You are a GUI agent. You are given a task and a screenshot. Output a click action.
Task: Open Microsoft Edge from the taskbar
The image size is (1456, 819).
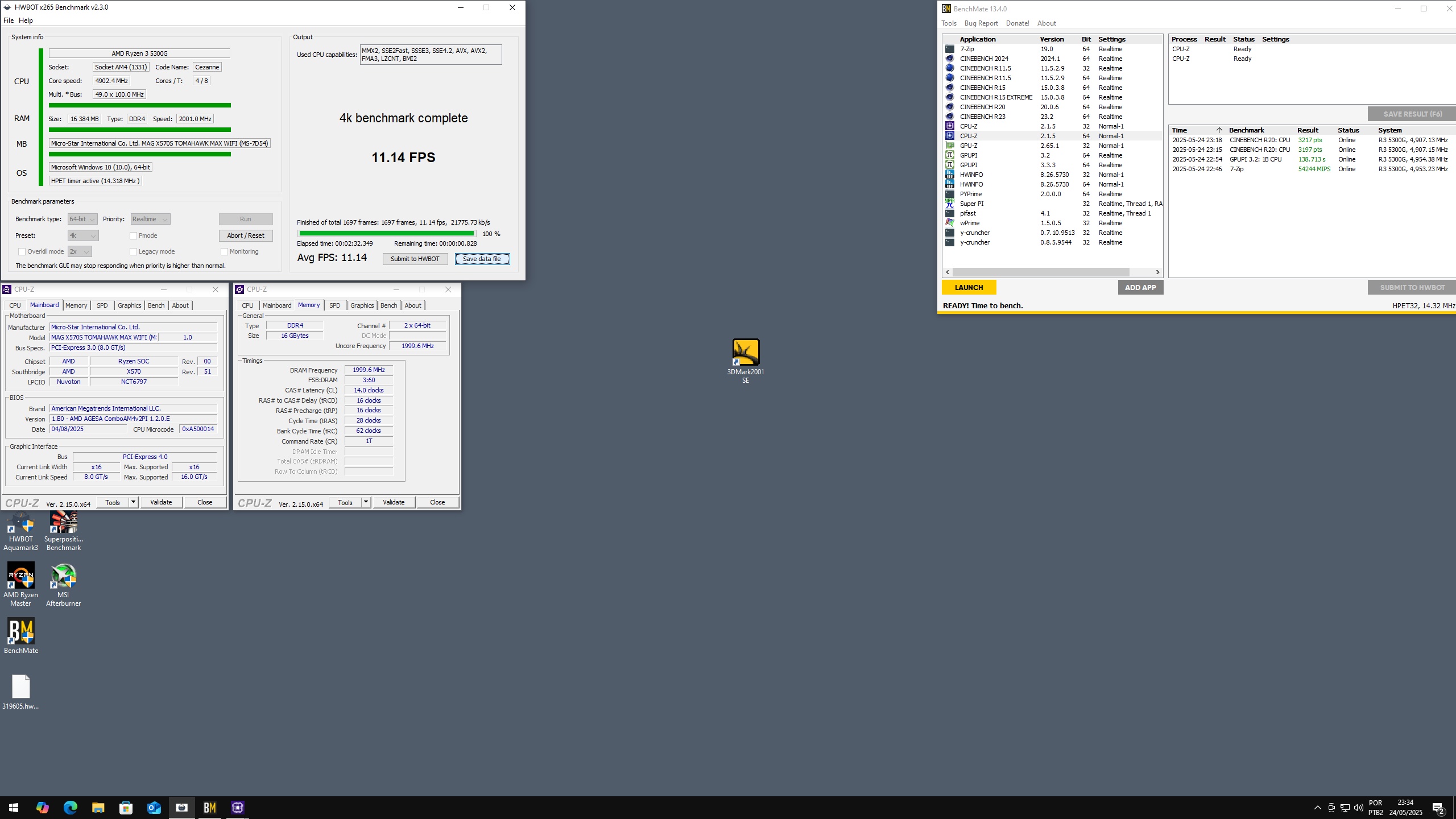coord(71,808)
